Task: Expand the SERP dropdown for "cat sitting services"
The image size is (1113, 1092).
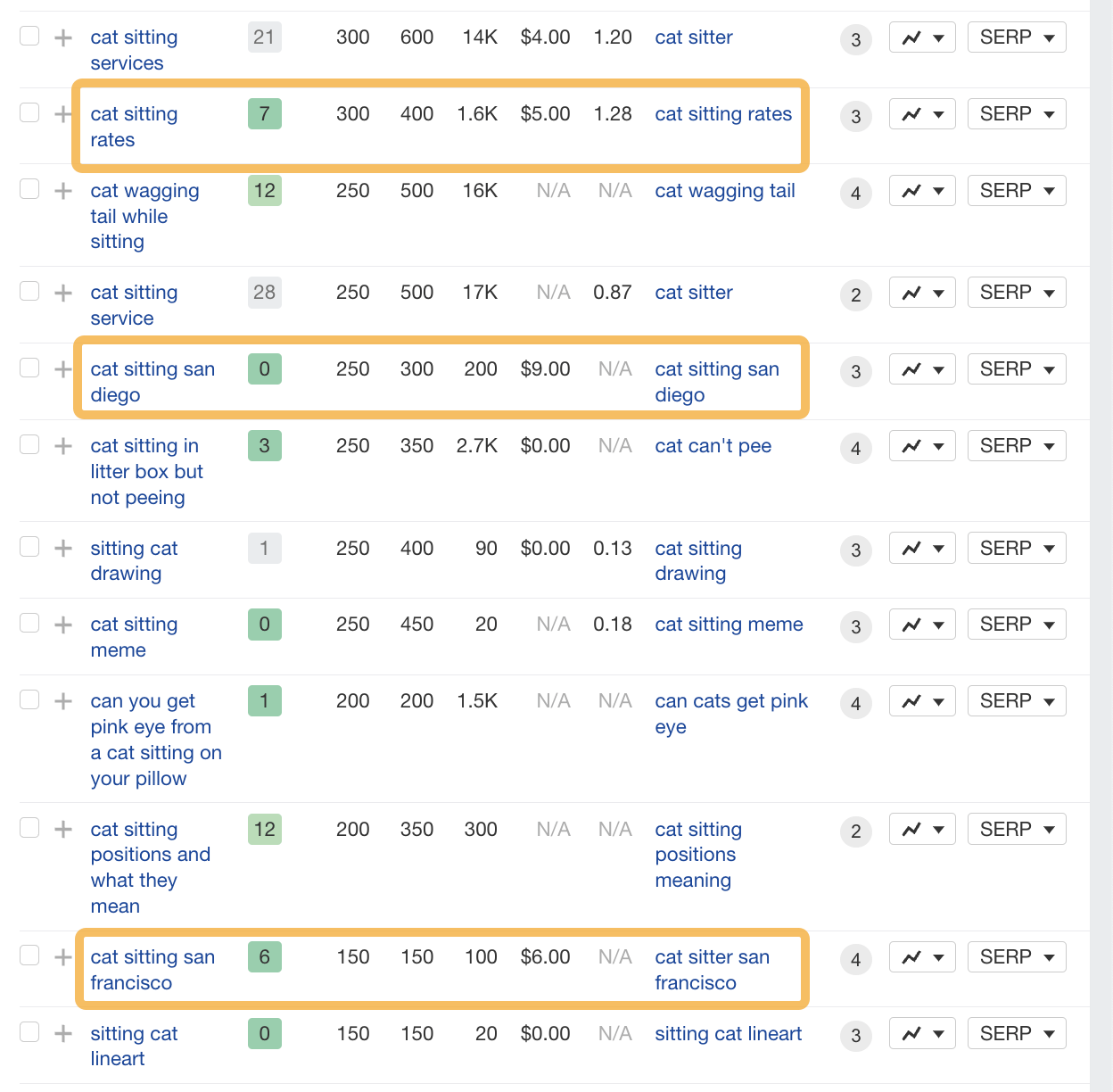Action: pos(1017,37)
